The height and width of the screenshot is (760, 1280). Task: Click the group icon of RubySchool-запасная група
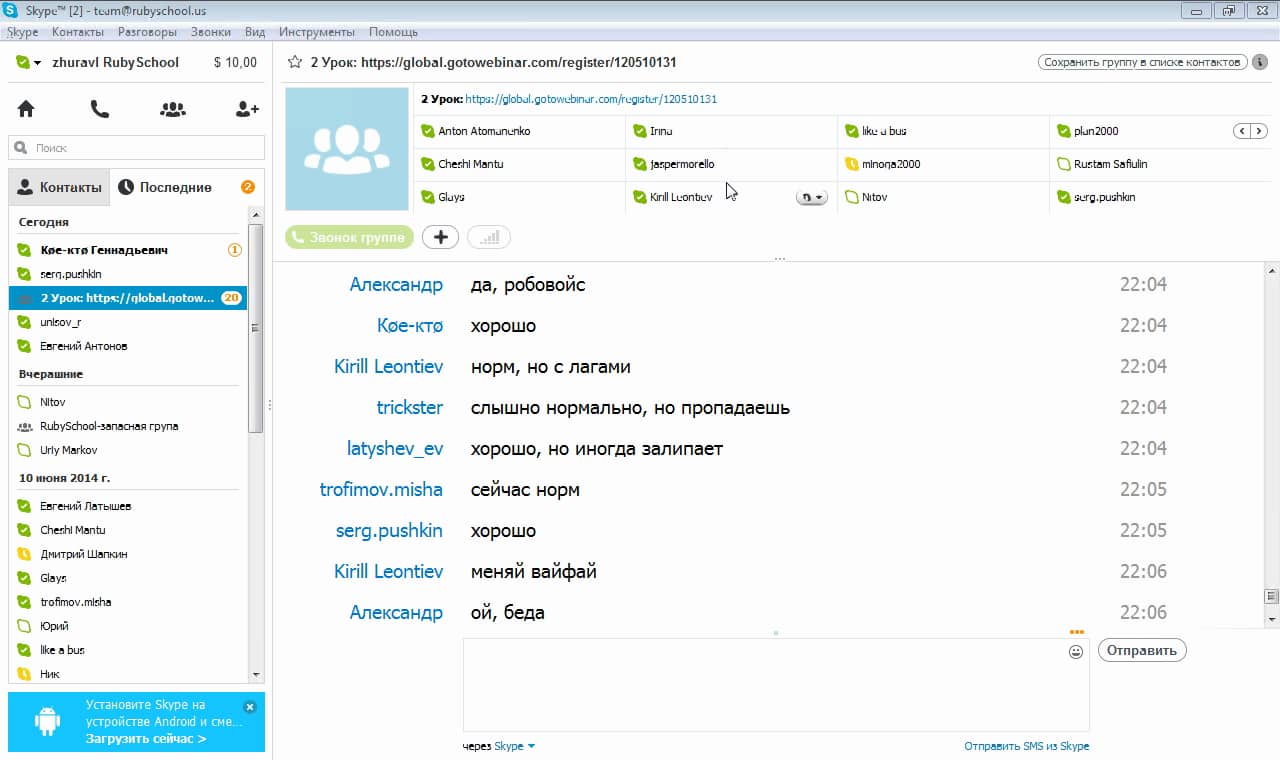tap(25, 426)
